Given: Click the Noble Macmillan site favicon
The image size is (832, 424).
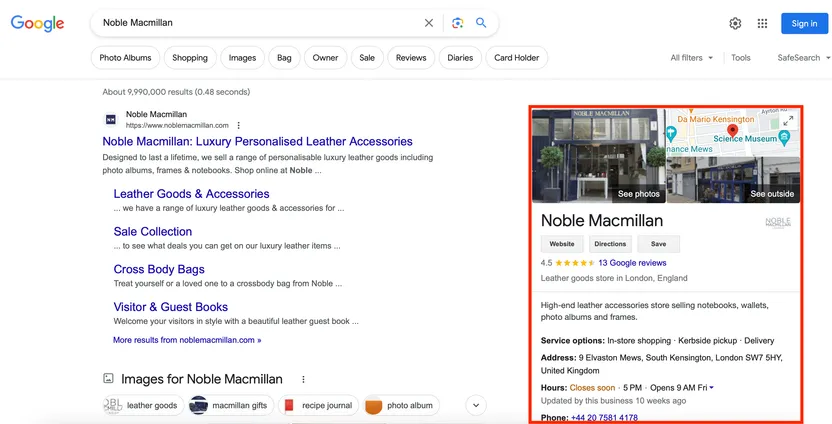Looking at the screenshot, I should click(110, 120).
